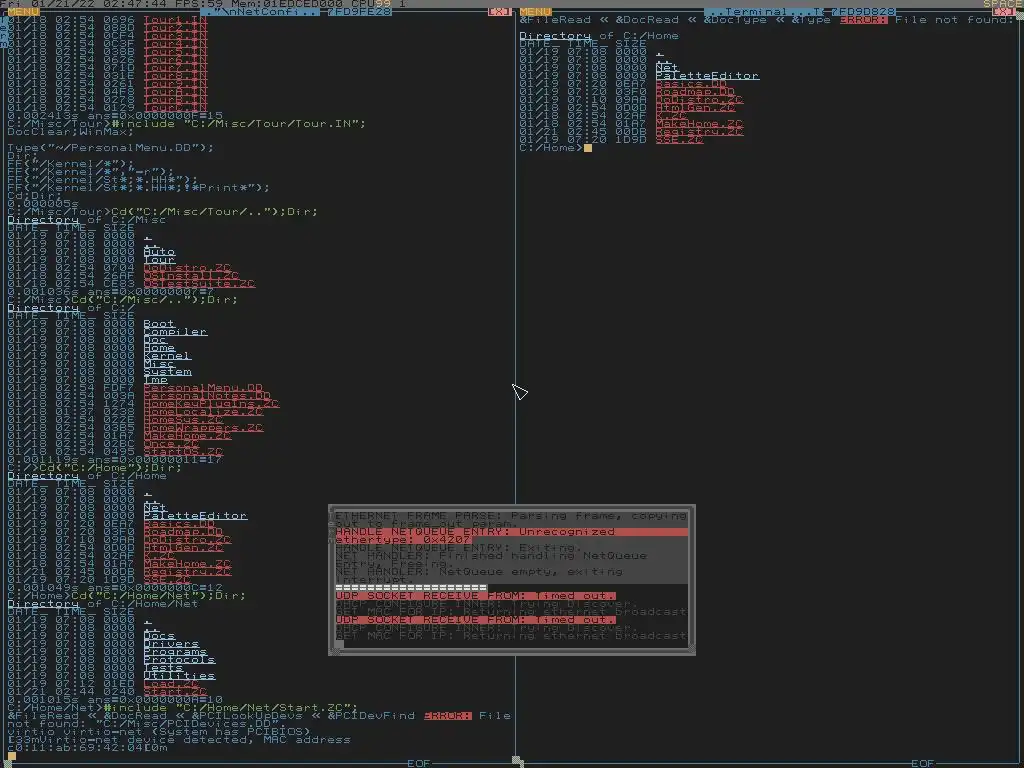Open StartOS.ZC file link
The width and height of the screenshot is (1024, 768).
point(184,451)
